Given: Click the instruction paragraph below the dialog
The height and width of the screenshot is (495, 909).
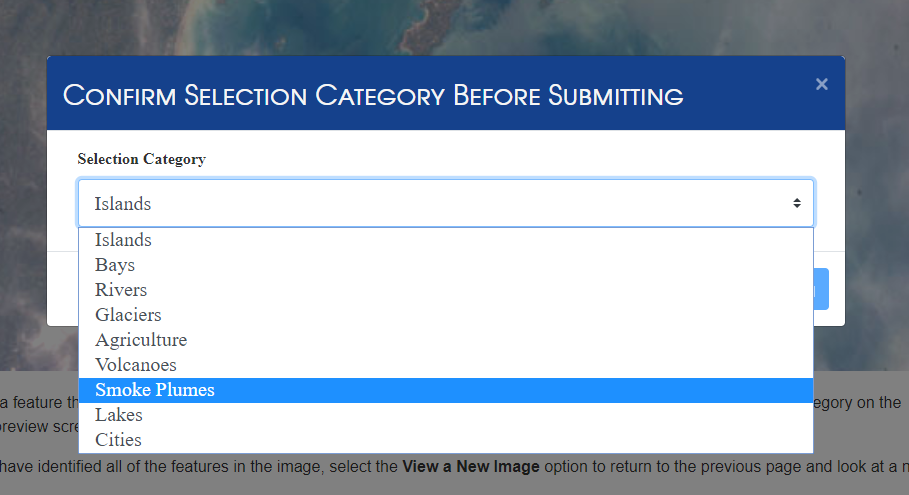Looking at the screenshot, I should tap(860, 404).
